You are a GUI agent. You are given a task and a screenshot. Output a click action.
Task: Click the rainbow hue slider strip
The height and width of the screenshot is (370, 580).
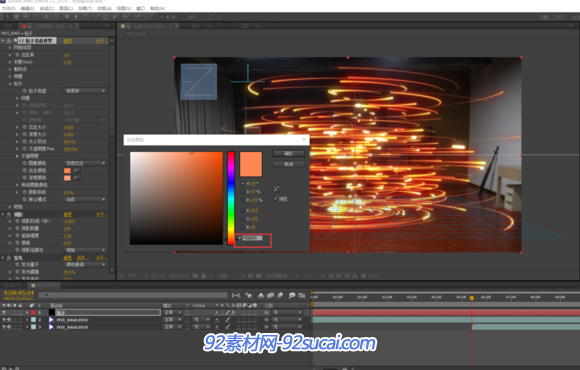(x=231, y=198)
